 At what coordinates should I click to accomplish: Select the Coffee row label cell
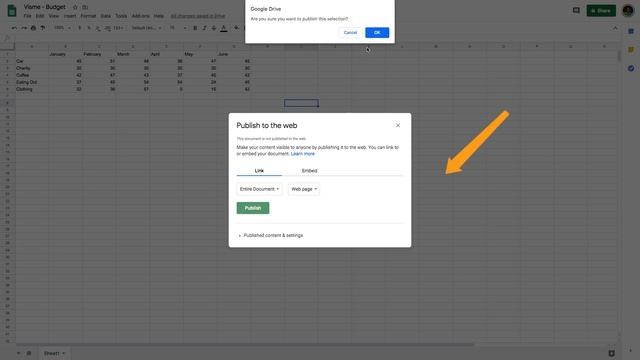(32, 75)
